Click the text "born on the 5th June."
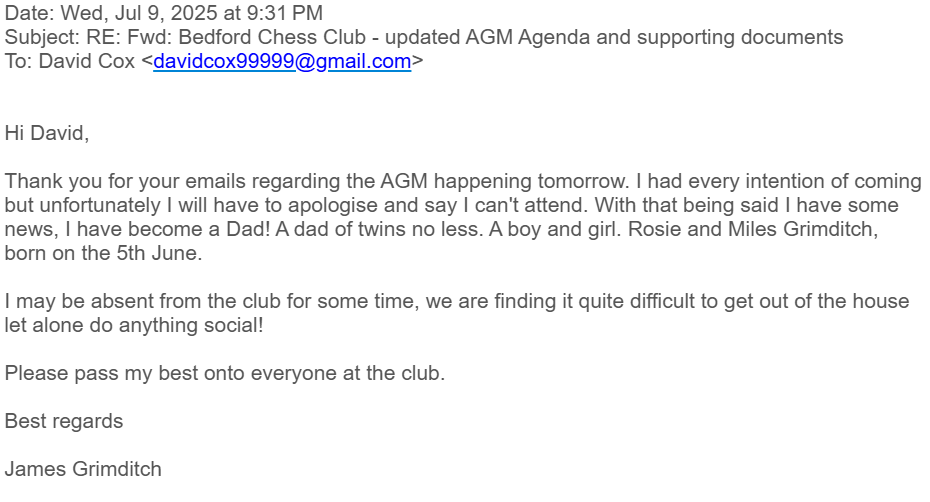The width and height of the screenshot is (930, 502). pos(104,253)
